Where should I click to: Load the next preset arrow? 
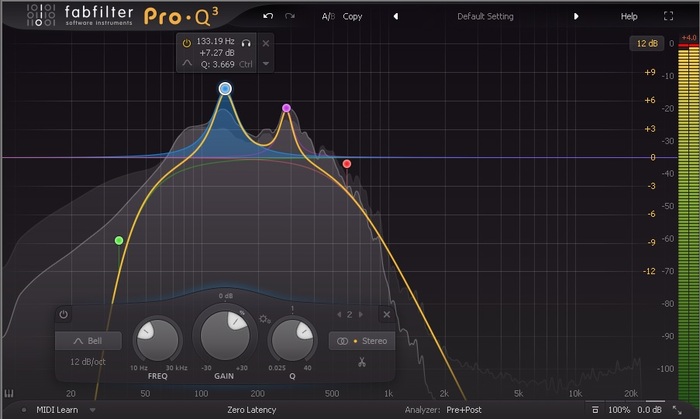pos(576,17)
